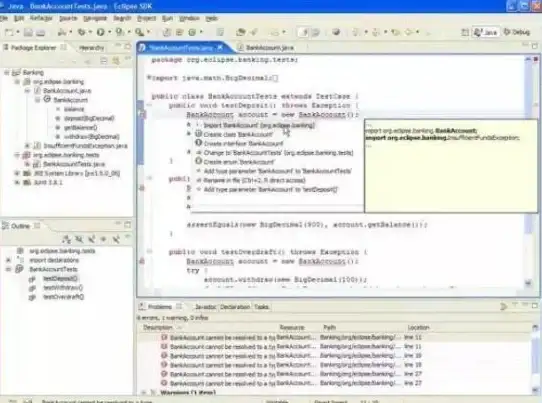Viewport: 542px width, 403px height.
Task: Open the Run toolbar dropdown arrow
Action: (110, 32)
